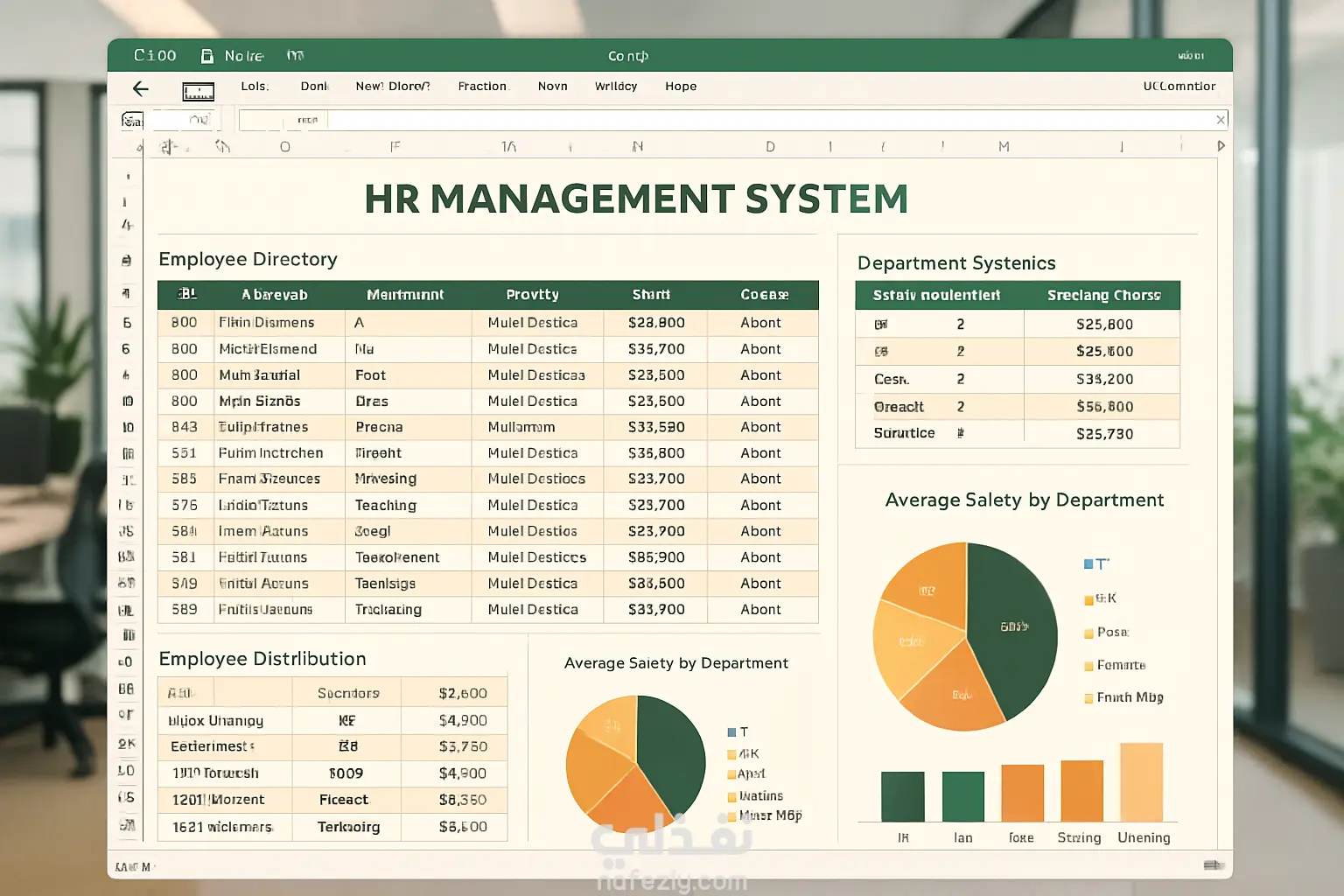Click the HR MANAGEMENT SYSTEM title
1344x896 pixels.
click(636, 199)
